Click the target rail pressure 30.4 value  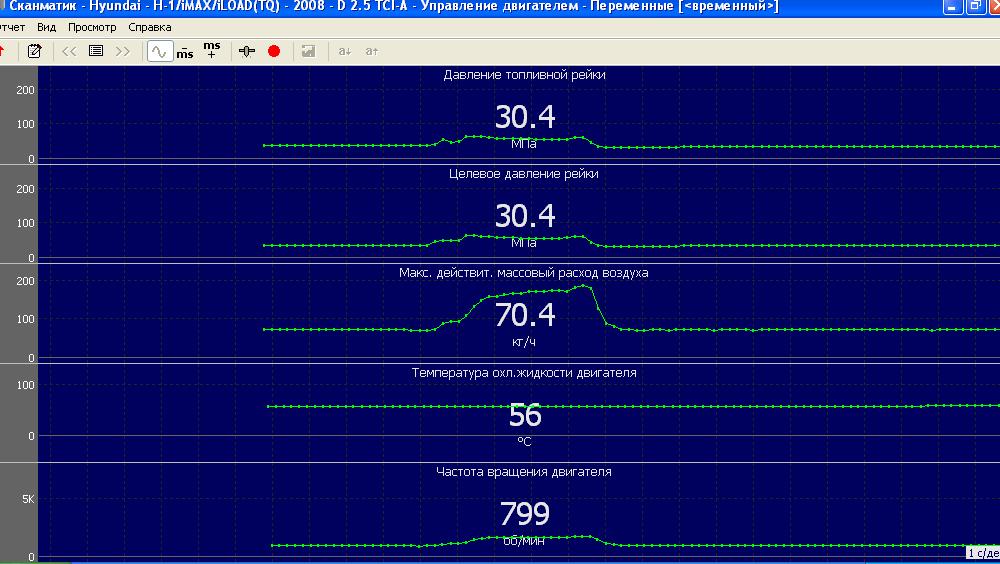525,216
